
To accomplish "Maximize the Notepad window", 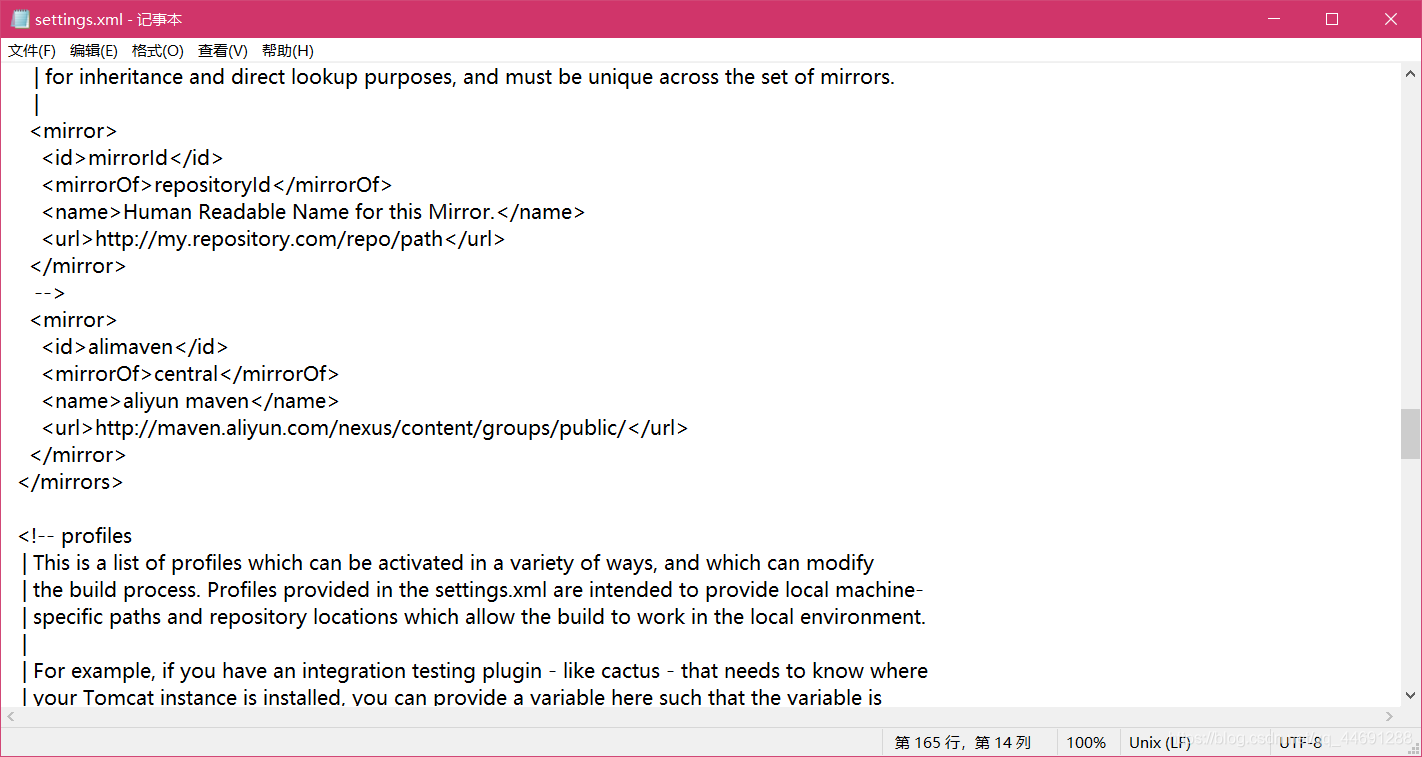I will click(1332, 19).
